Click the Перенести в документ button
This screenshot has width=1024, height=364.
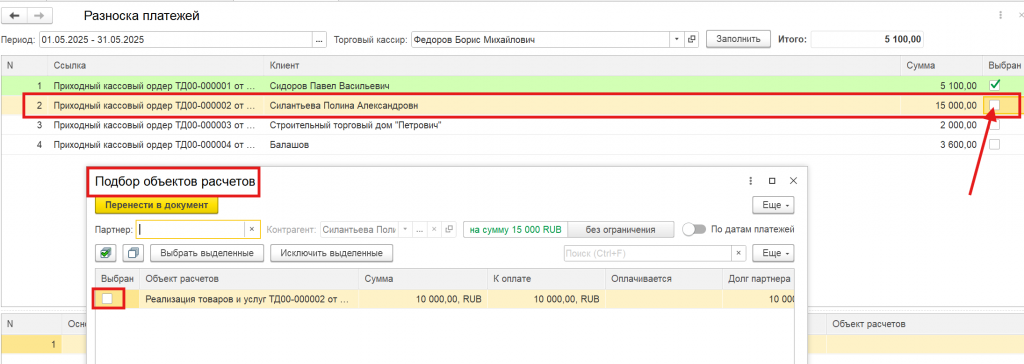pyautogui.click(x=157, y=205)
